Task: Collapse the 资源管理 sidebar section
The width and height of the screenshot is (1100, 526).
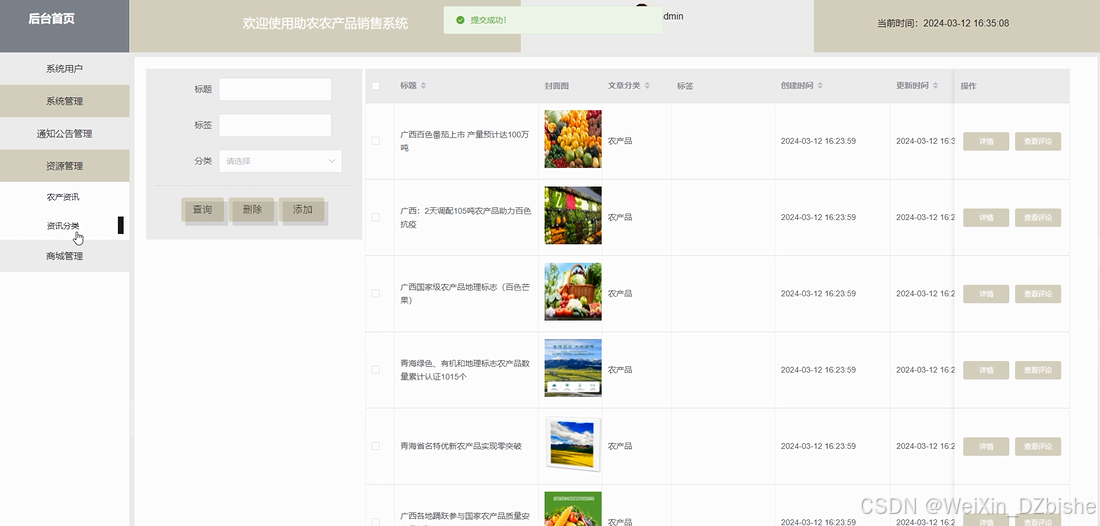Action: 65,166
